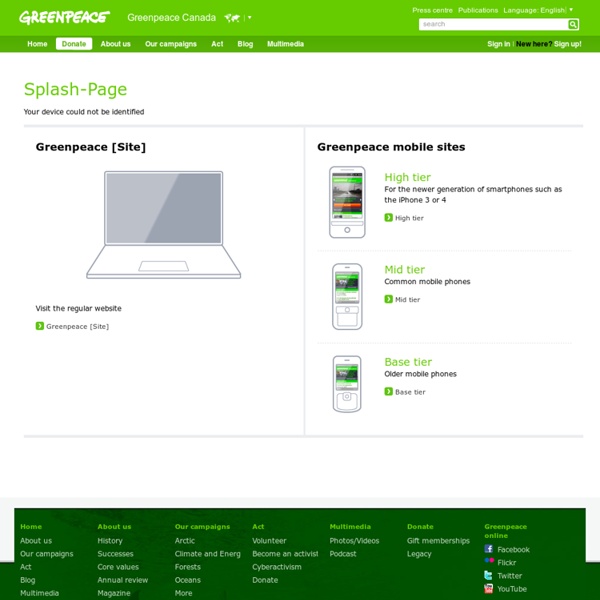The height and width of the screenshot is (600, 600).
Task: Click the Mid tier text link beside arrow
Action: 407,300
